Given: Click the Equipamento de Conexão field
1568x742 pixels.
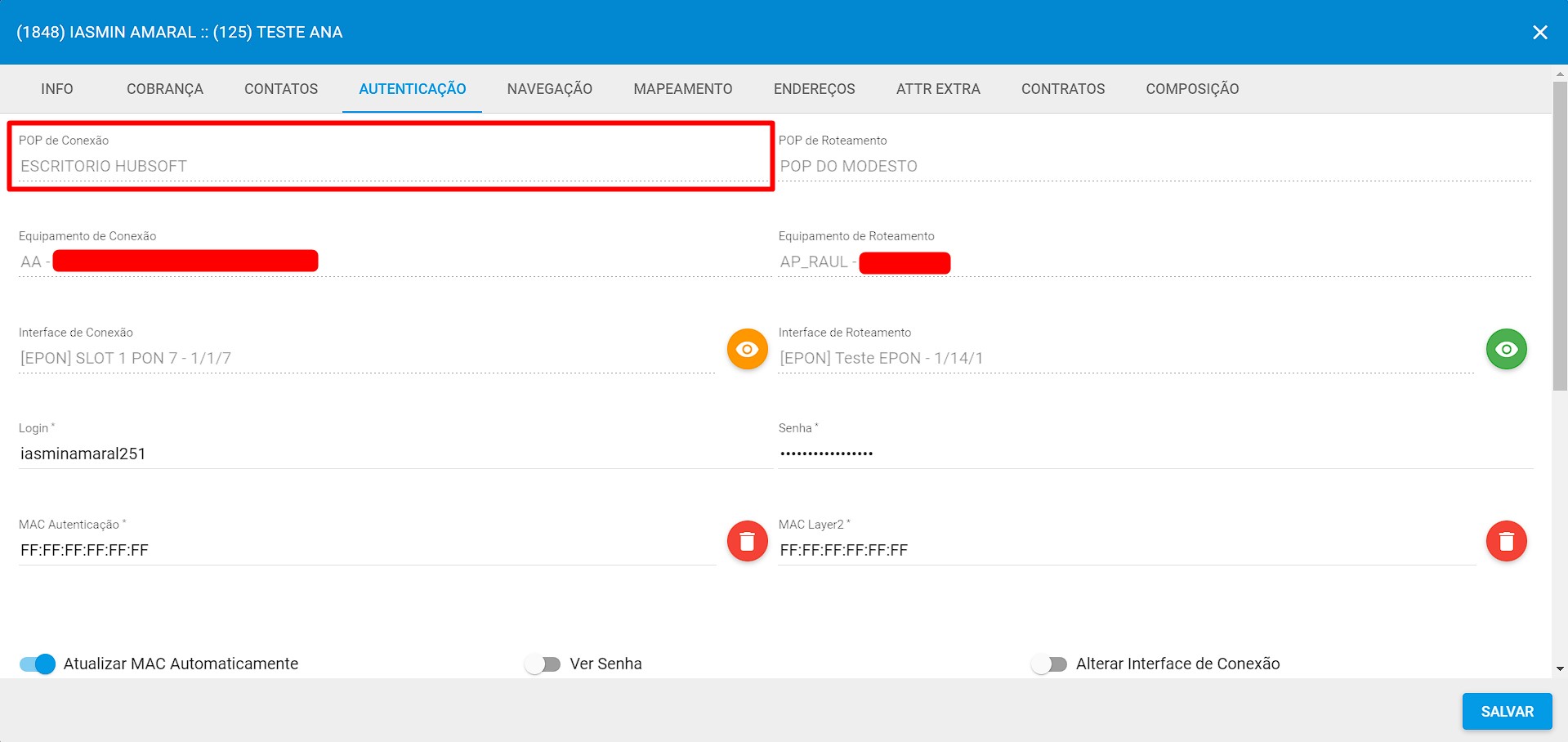Looking at the screenshot, I should coord(395,262).
